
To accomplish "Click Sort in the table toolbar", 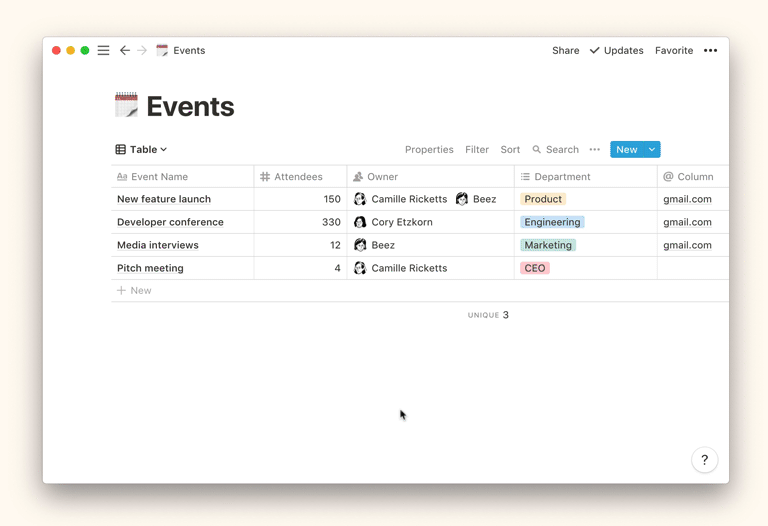I will pyautogui.click(x=510, y=150).
